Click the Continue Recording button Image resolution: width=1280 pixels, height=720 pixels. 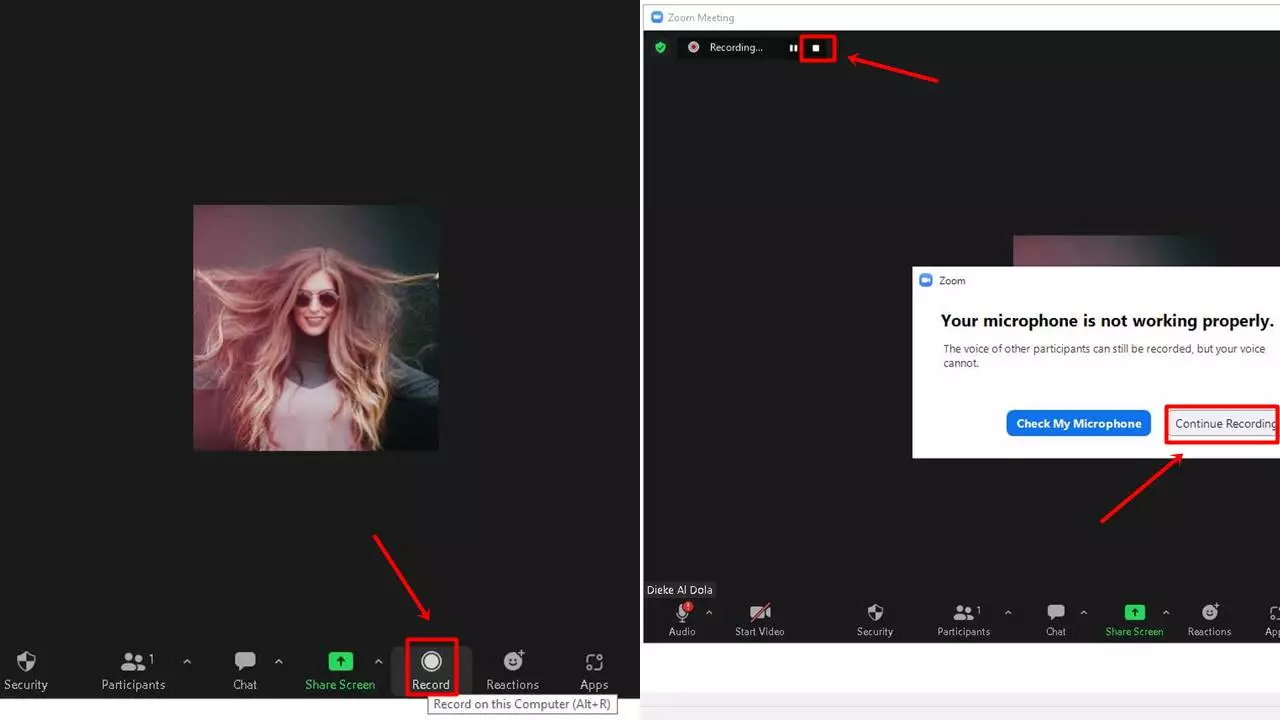pos(1223,423)
